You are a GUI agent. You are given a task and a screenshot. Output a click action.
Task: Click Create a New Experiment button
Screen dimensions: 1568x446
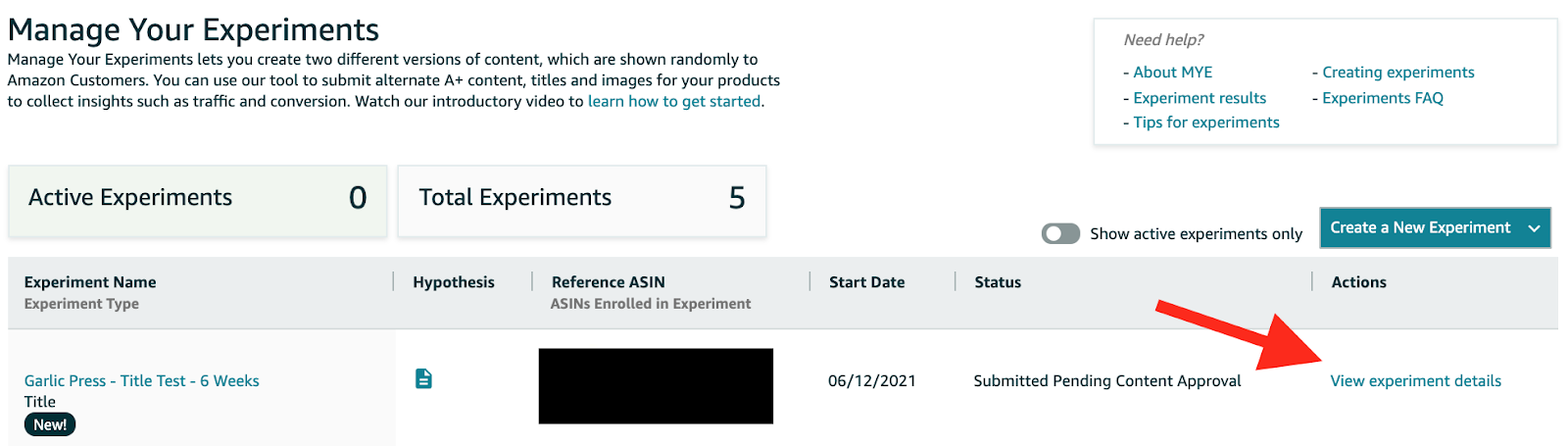point(1420,227)
